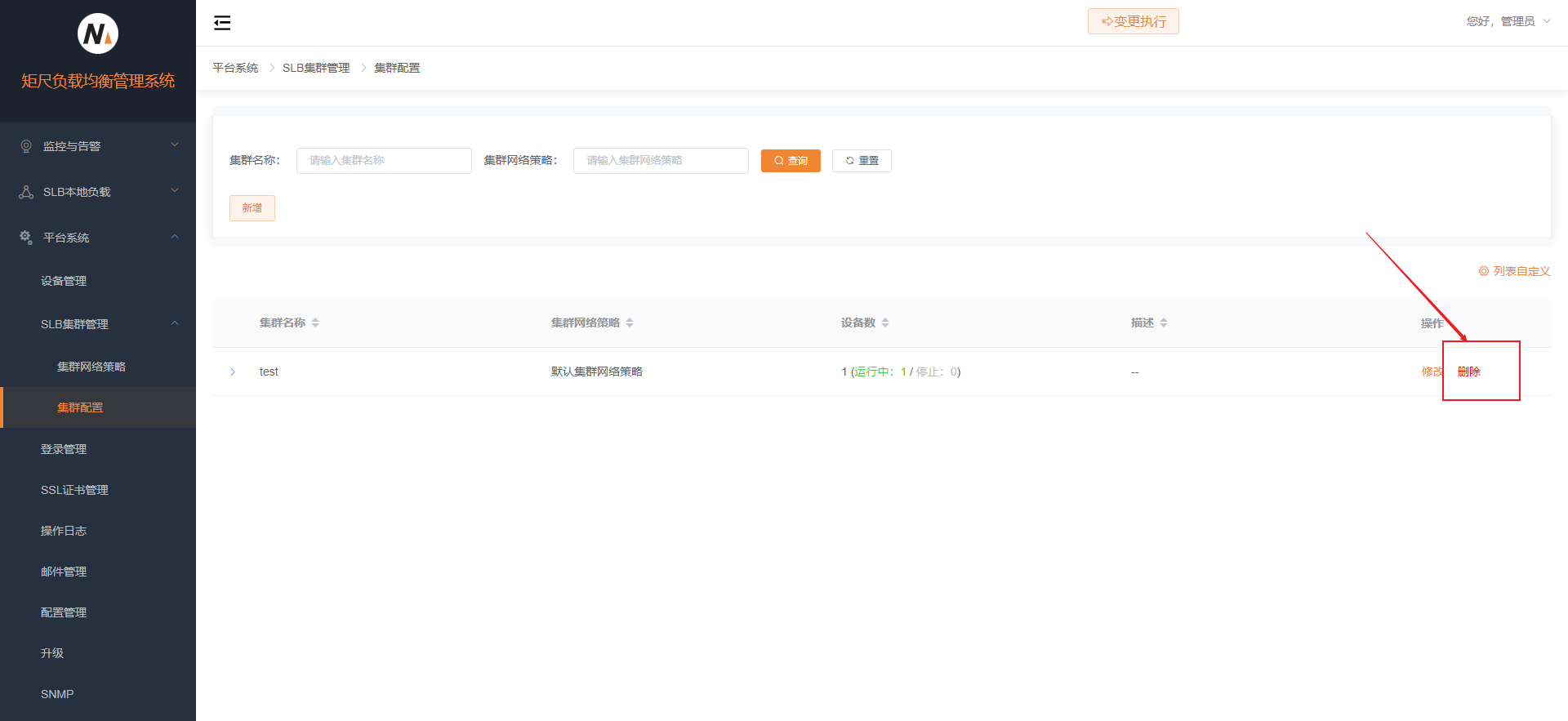Expand the test cluster row

point(233,372)
